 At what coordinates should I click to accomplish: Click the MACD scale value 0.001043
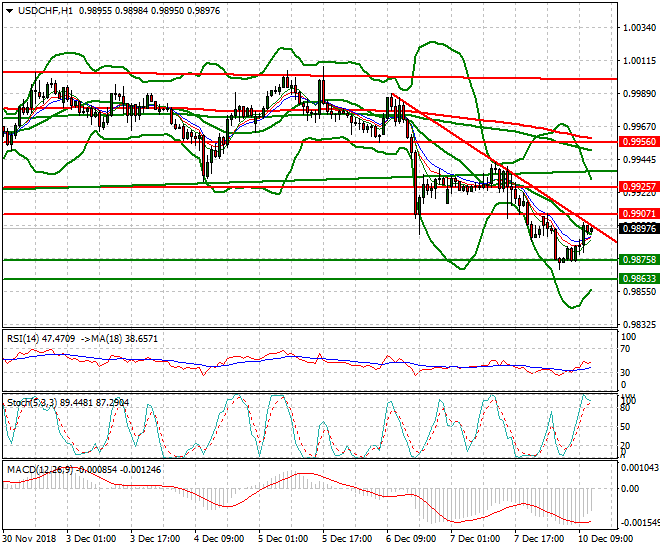[639, 468]
